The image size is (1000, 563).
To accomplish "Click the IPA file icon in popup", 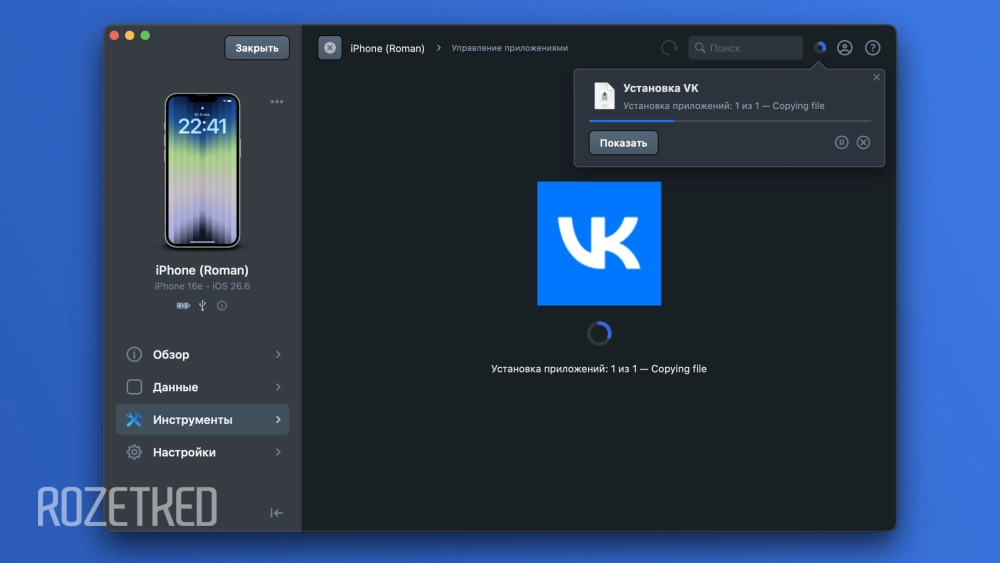I will 604,96.
